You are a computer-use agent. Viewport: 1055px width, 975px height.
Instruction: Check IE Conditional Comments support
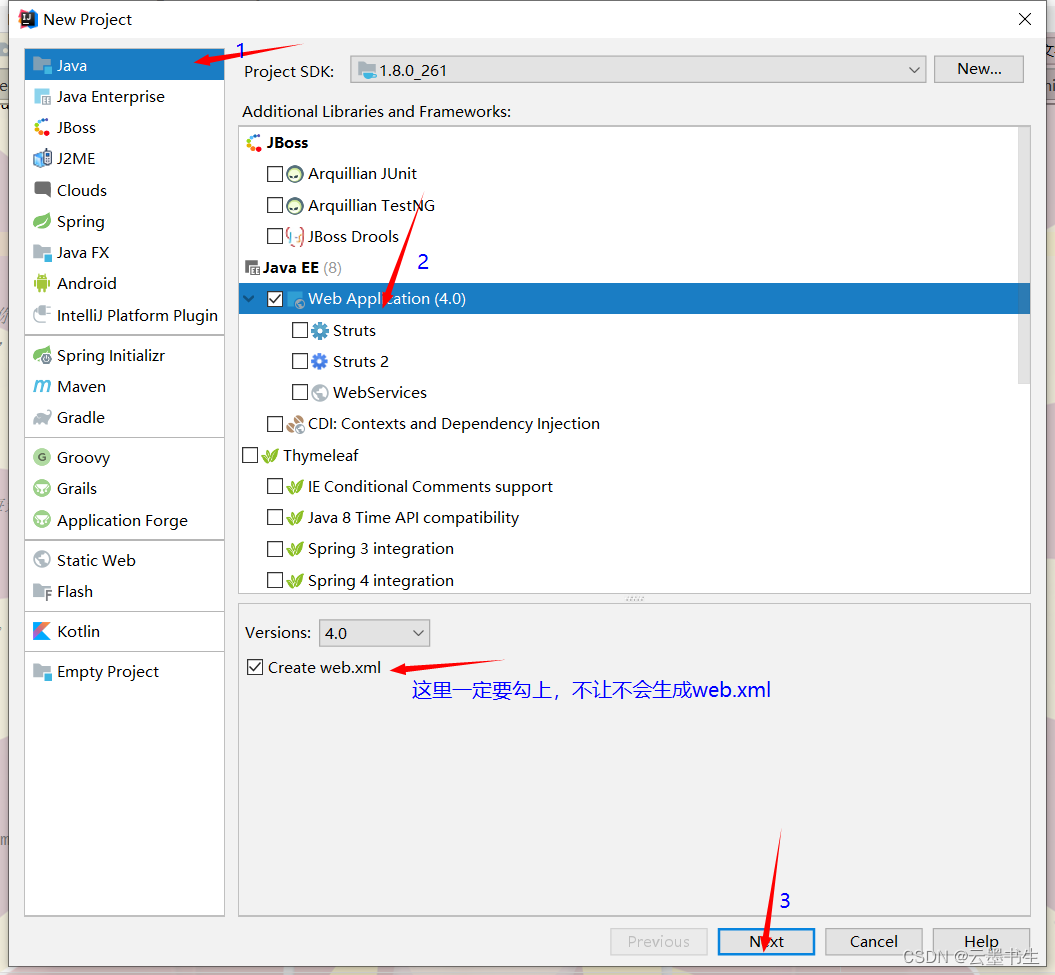[275, 486]
